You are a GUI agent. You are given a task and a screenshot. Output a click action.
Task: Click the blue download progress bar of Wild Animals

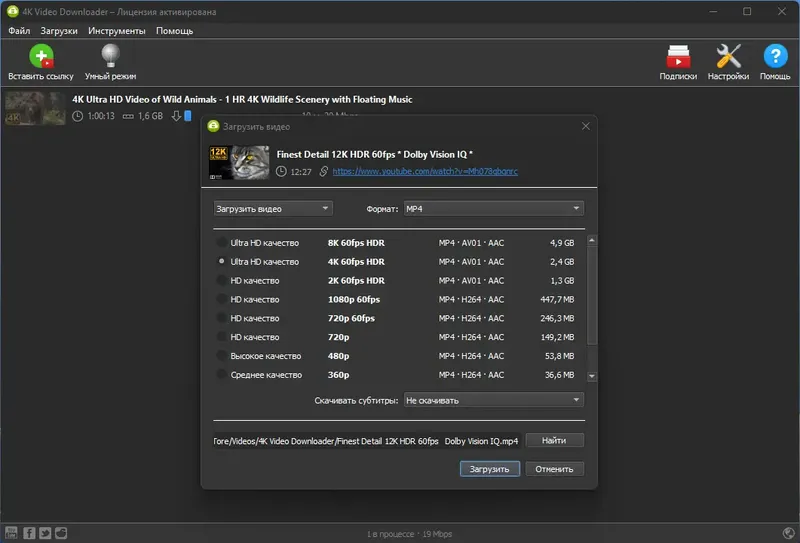188,116
